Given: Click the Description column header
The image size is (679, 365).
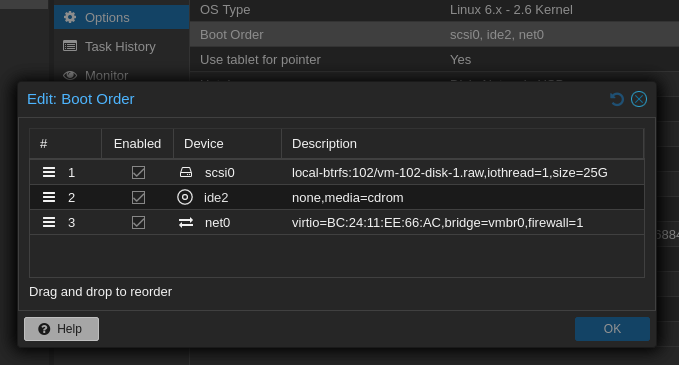Looking at the screenshot, I should click(x=462, y=144).
